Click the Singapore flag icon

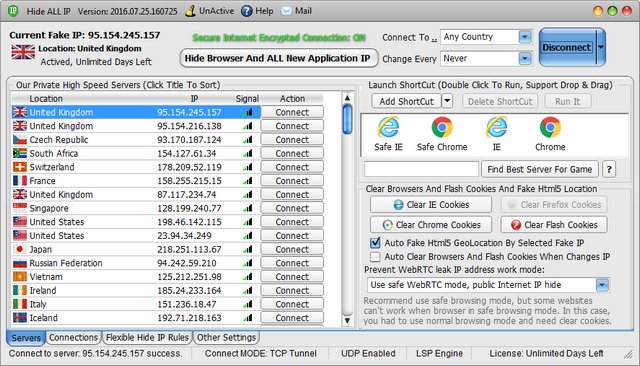(x=20, y=208)
